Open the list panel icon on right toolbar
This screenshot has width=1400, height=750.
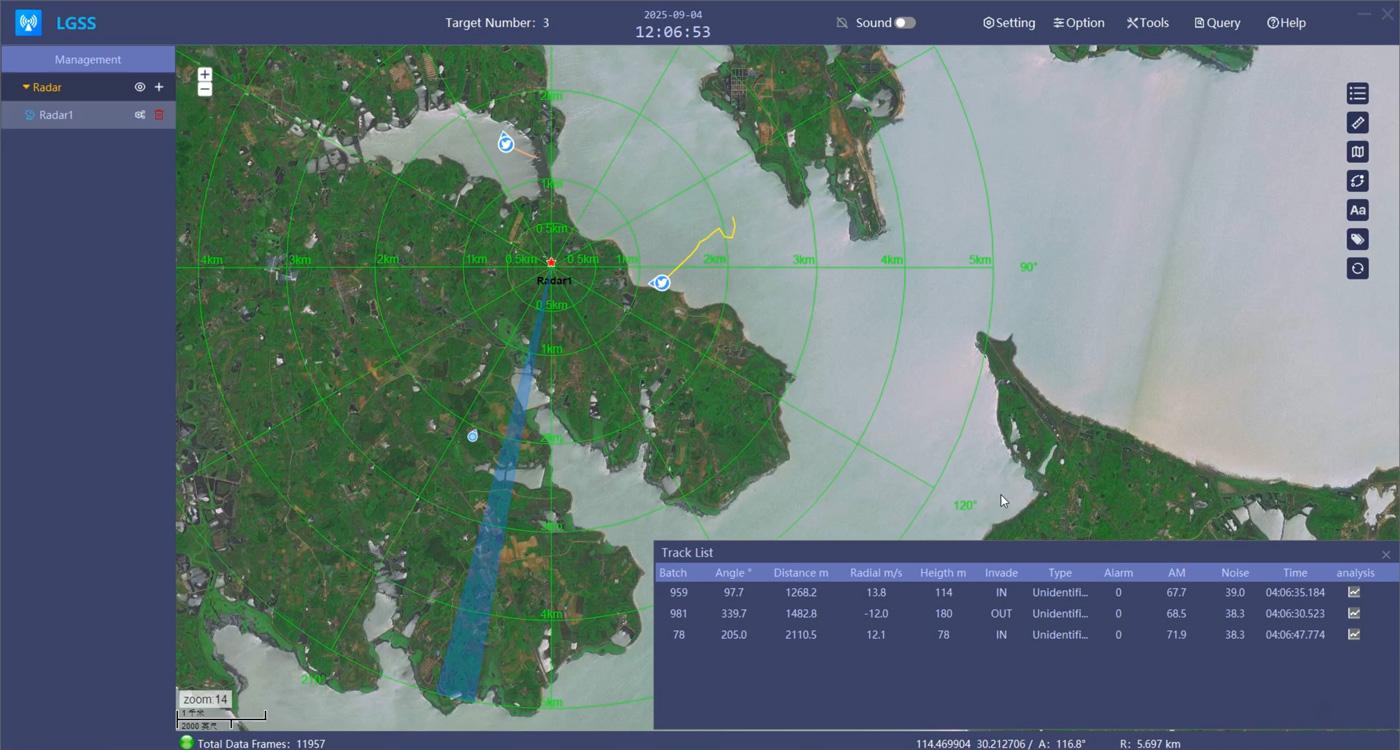pyautogui.click(x=1357, y=93)
